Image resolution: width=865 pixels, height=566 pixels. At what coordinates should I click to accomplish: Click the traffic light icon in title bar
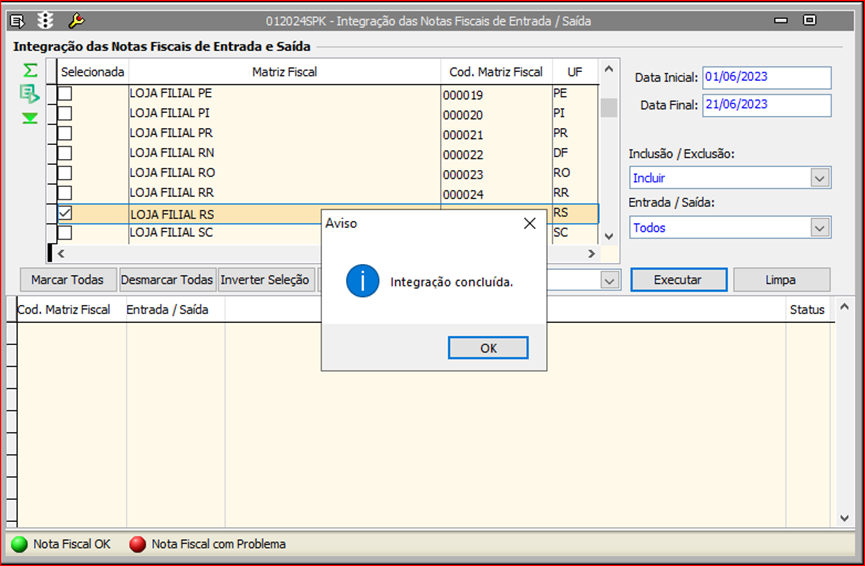[x=45, y=20]
